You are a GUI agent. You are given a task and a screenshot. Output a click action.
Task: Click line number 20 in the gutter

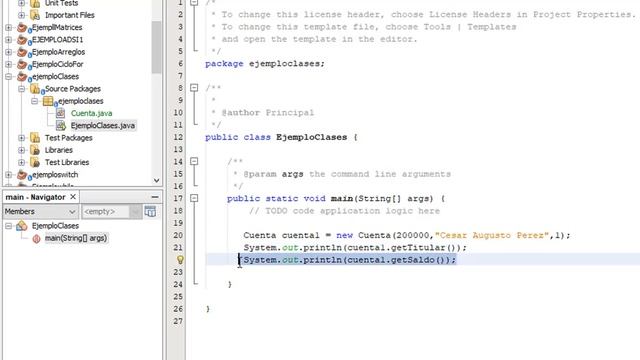178,235
